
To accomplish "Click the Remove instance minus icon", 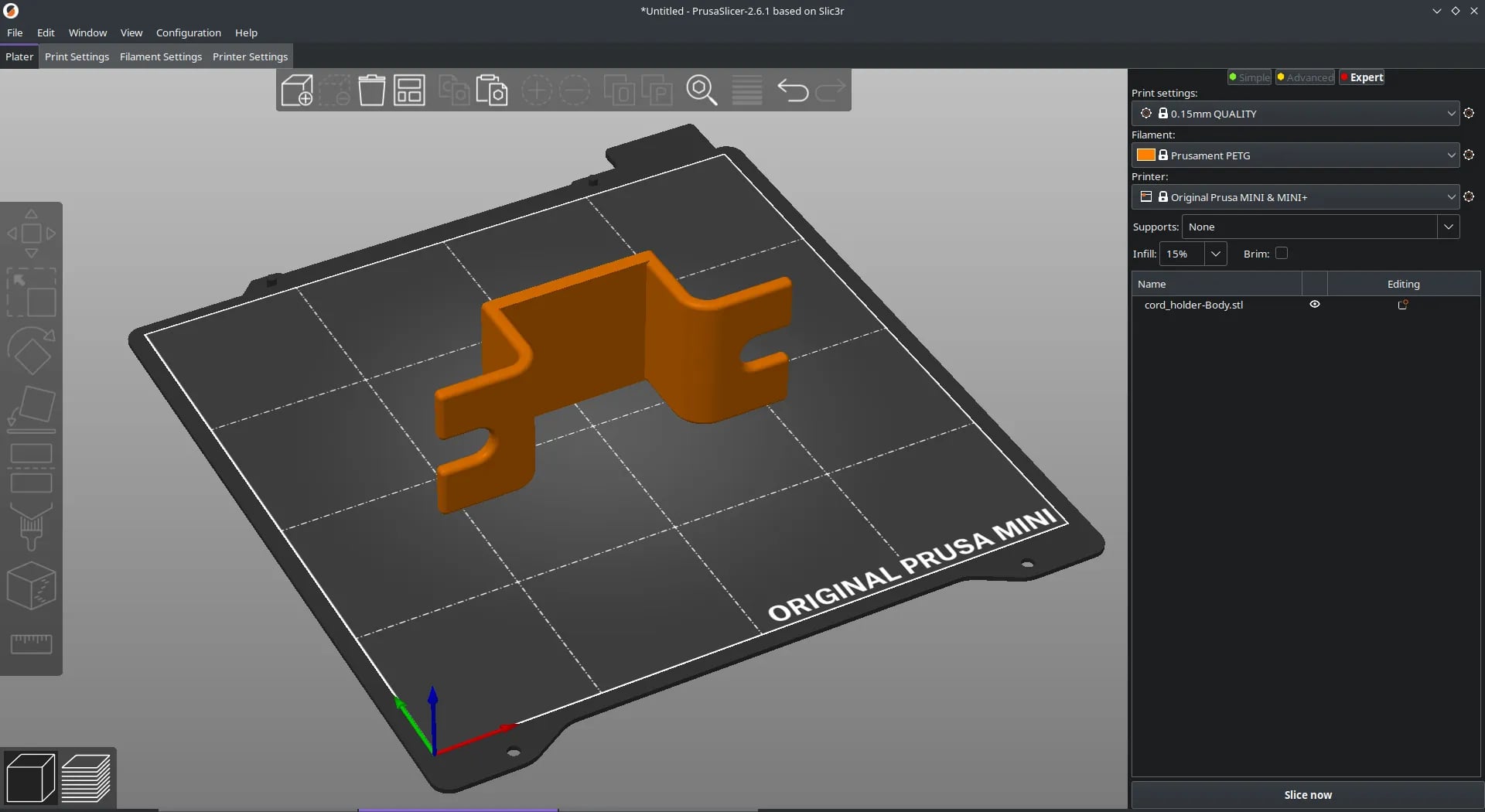I will click(x=574, y=90).
